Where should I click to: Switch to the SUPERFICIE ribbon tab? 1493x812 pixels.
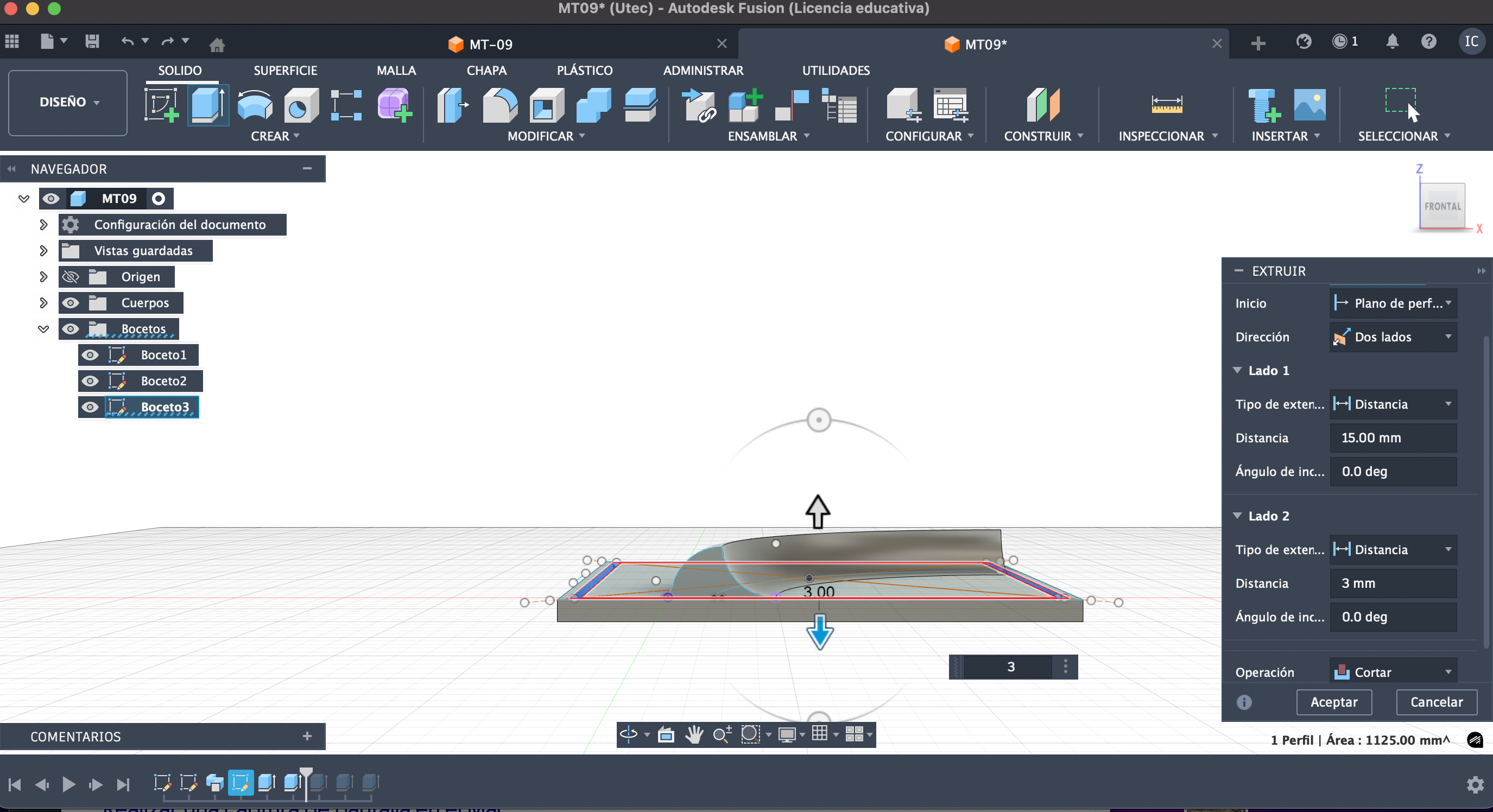point(285,70)
